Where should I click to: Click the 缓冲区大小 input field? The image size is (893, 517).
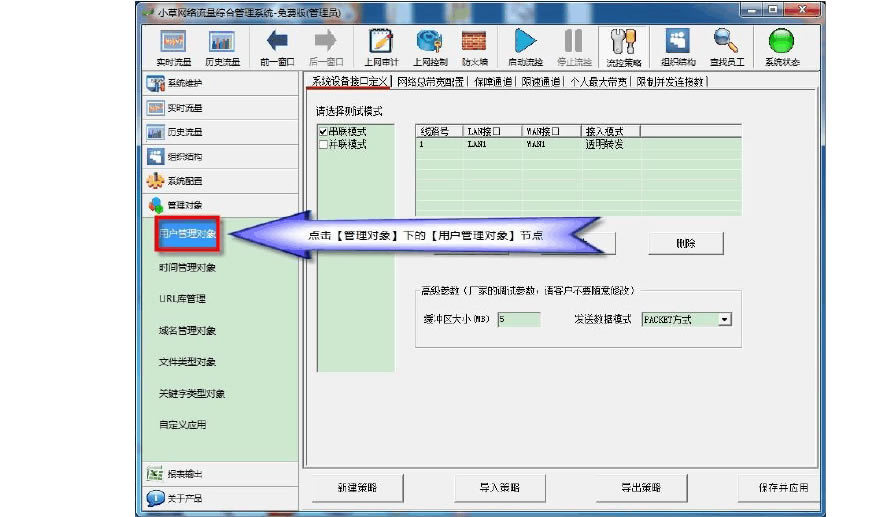coord(519,319)
